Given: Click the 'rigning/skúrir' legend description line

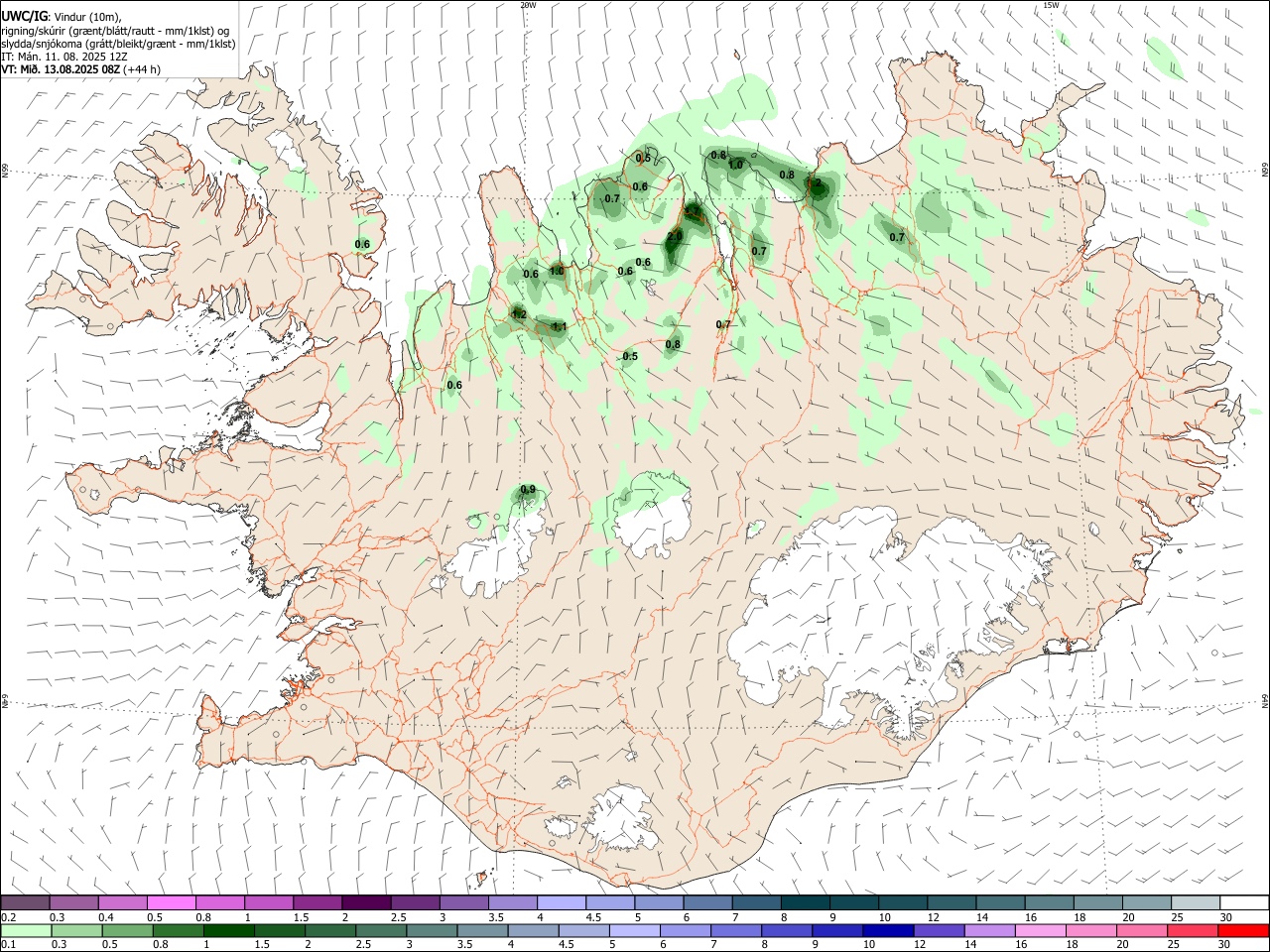Looking at the screenshot, I should tap(115, 31).
